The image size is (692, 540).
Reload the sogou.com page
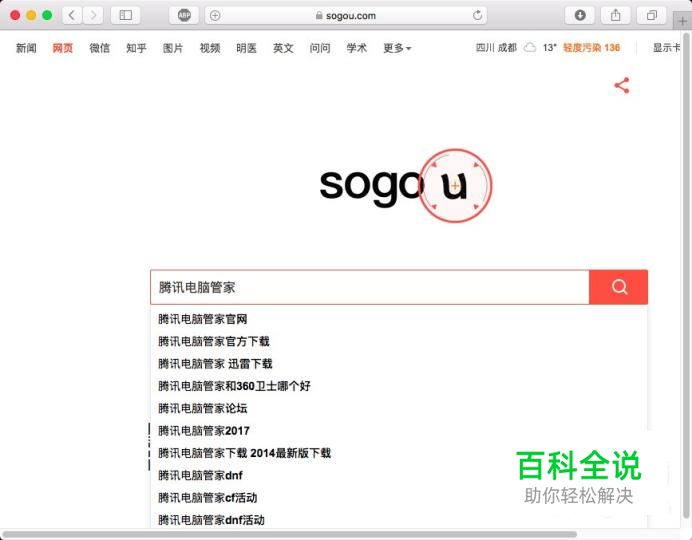[477, 15]
